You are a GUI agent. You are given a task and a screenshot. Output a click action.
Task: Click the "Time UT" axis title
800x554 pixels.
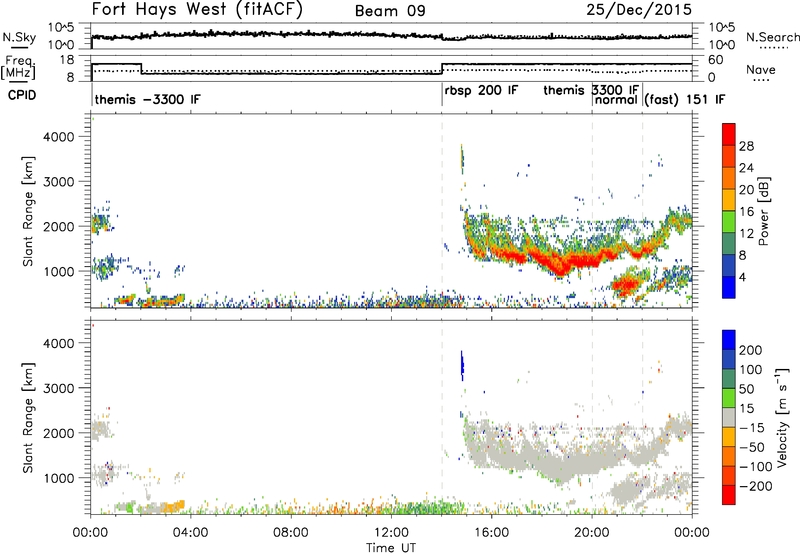point(391,547)
